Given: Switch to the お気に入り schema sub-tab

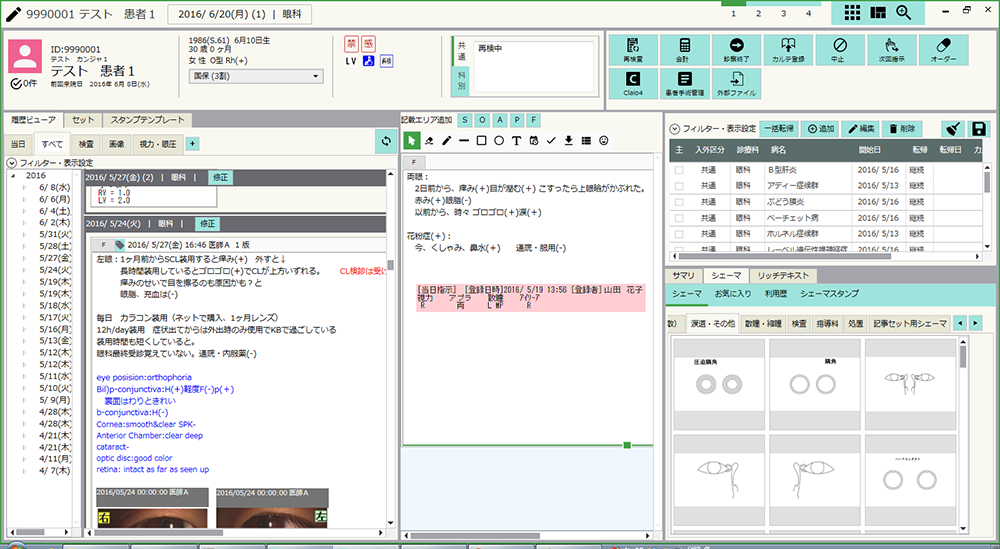Looking at the screenshot, I should coord(733,294).
